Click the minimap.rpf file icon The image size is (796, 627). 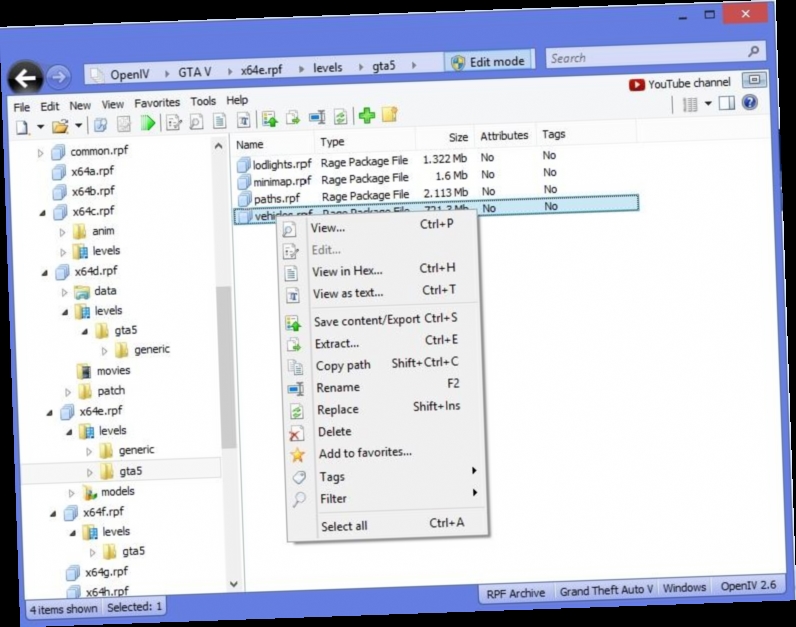pyautogui.click(x=244, y=182)
